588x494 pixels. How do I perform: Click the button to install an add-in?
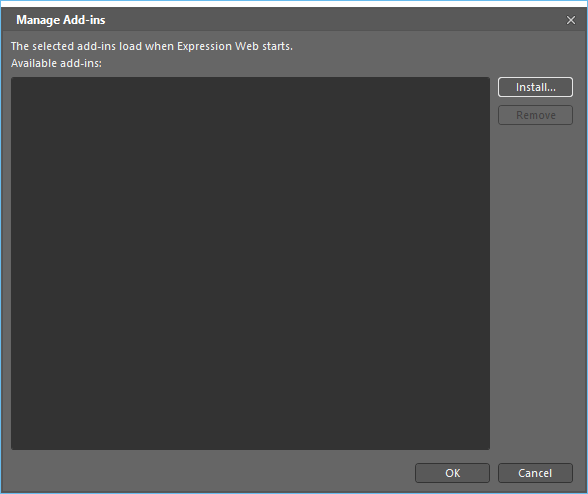click(535, 87)
